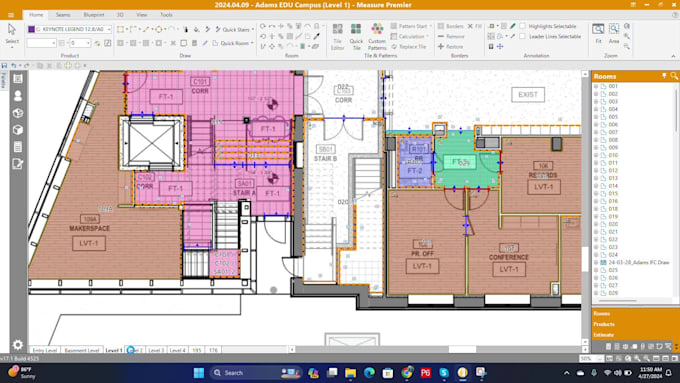Toggle Leader Lines Selectable checkbox
The width and height of the screenshot is (680, 383).
(x=523, y=36)
